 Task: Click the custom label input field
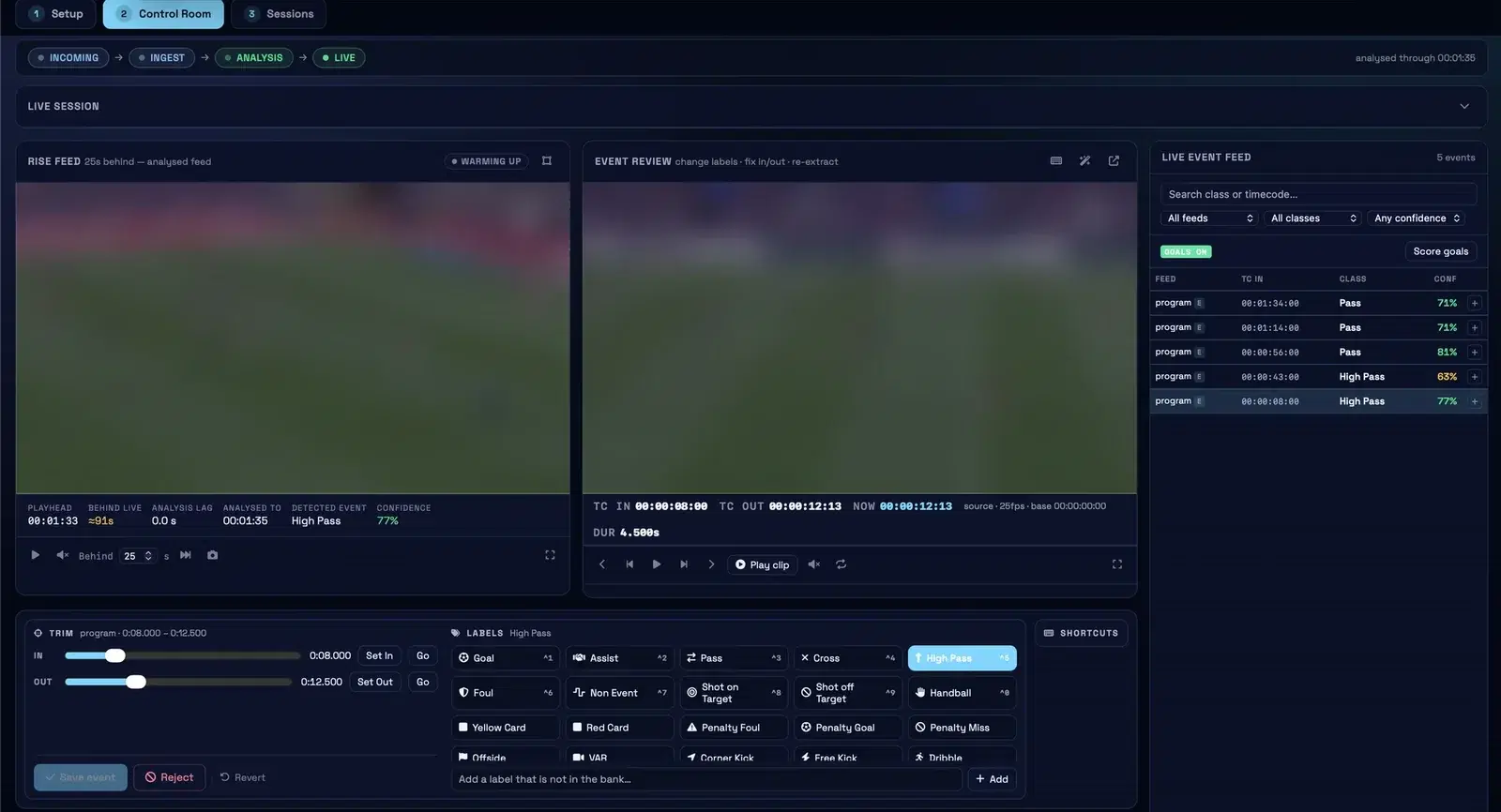(706, 779)
